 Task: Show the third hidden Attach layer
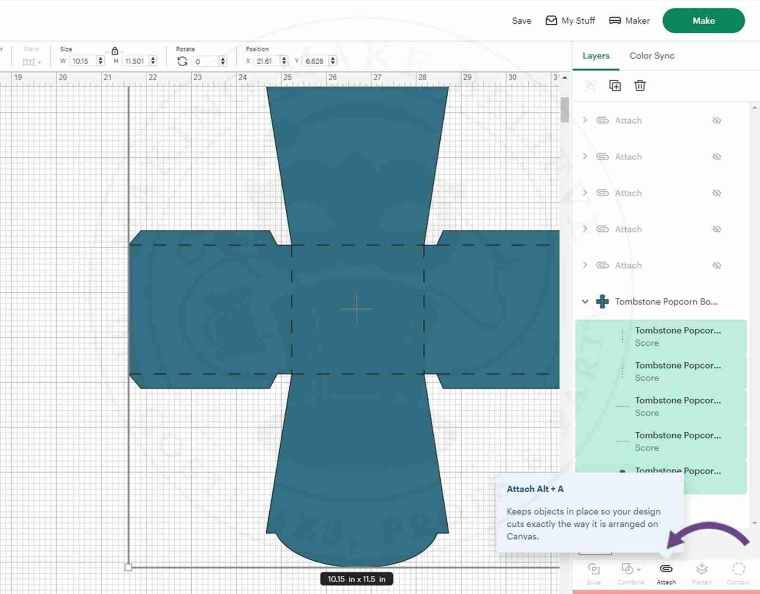(x=717, y=193)
